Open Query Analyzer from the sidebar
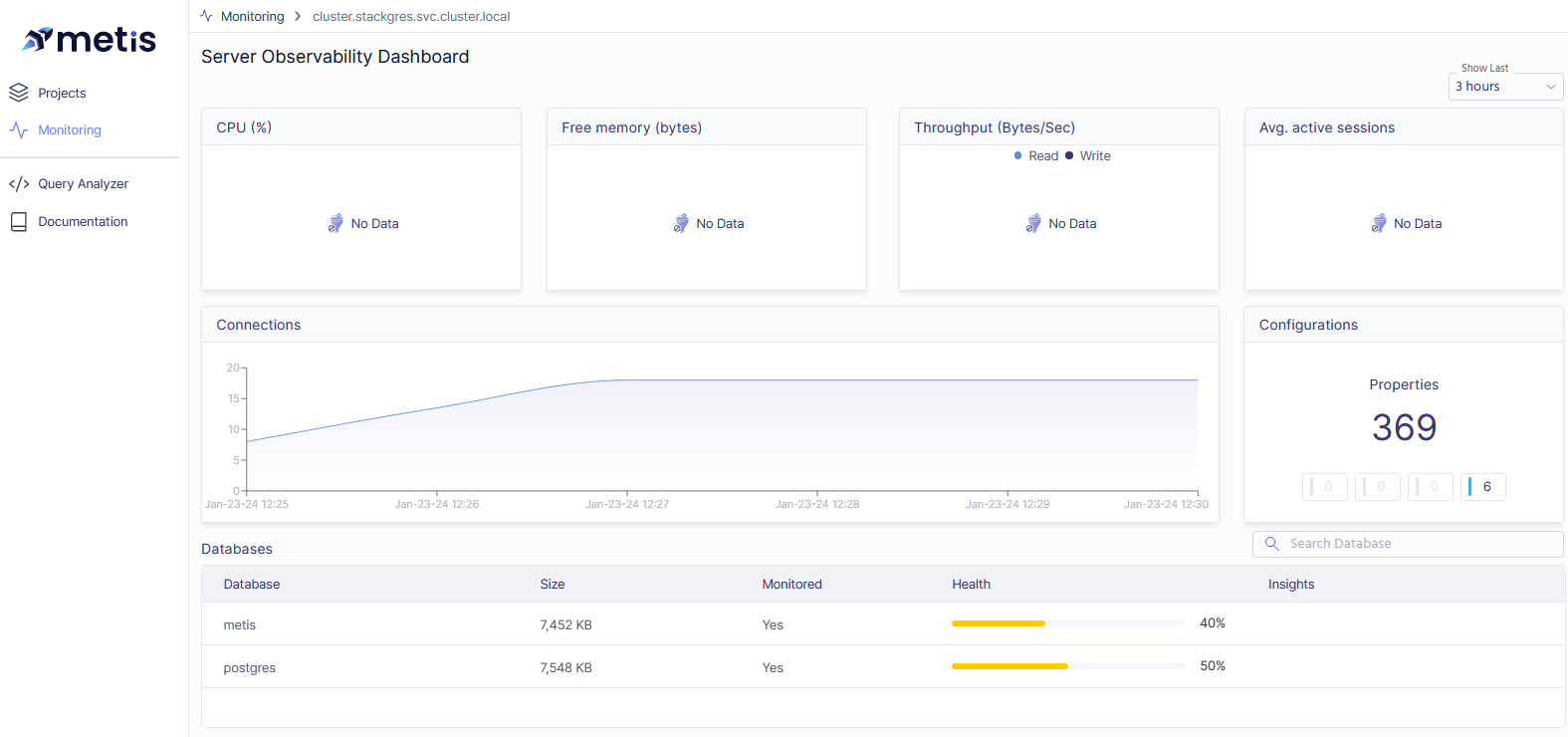1568x737 pixels. point(83,184)
